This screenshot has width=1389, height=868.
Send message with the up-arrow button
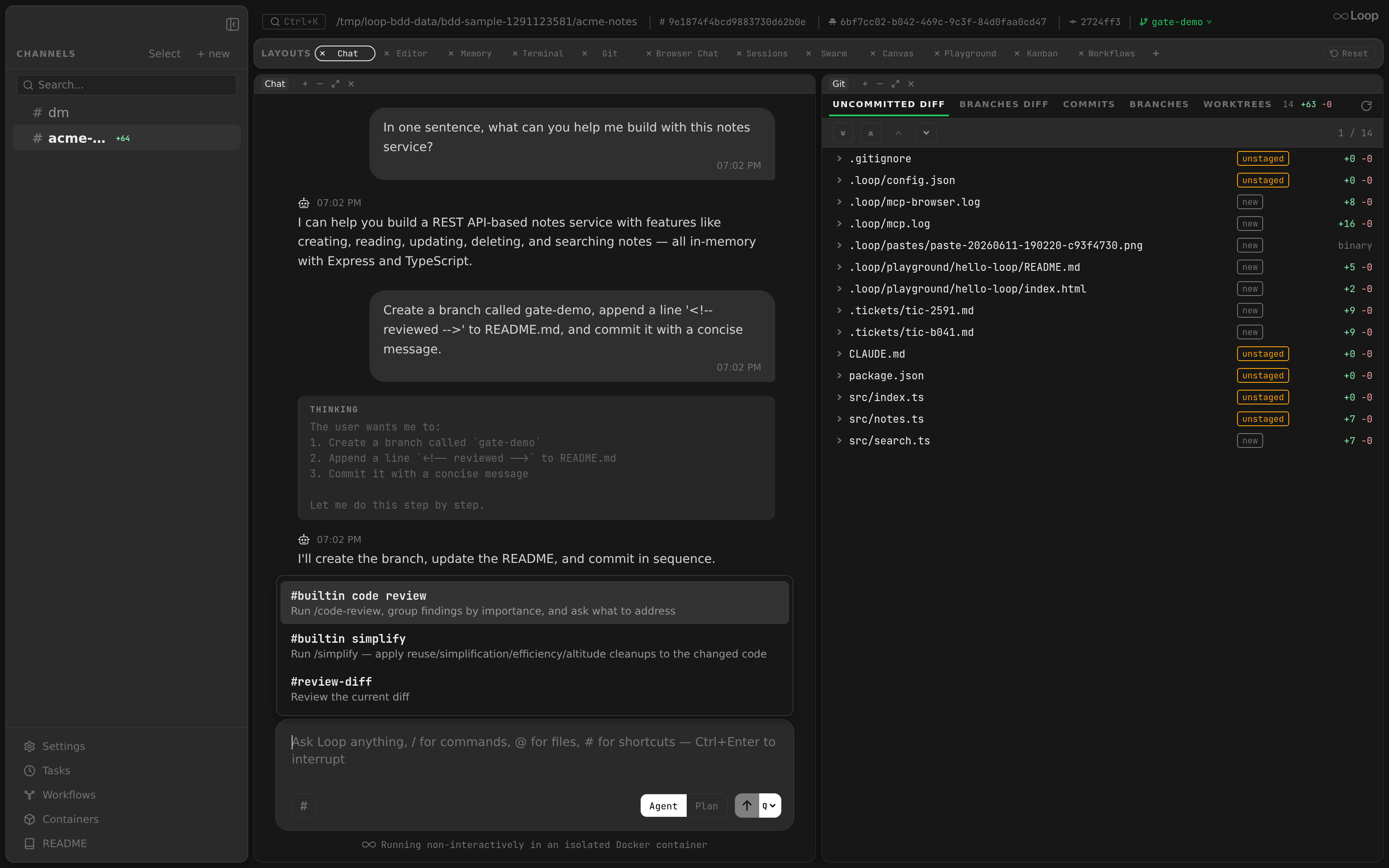coord(747,806)
